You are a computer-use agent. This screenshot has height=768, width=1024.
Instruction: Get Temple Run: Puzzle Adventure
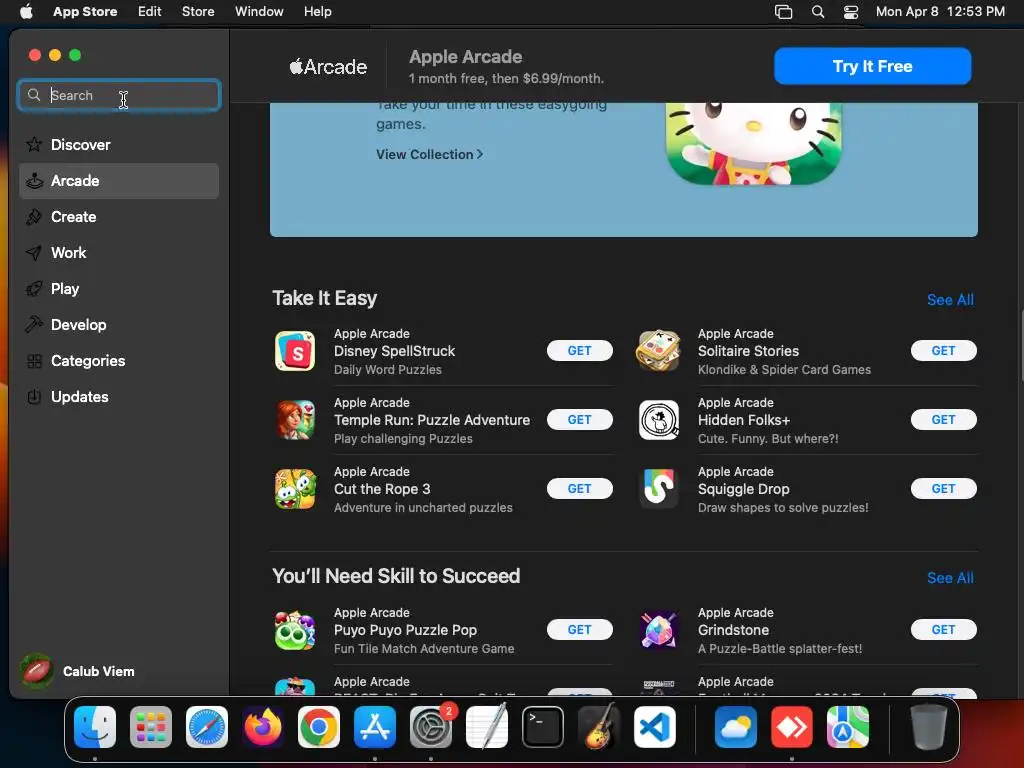pos(579,420)
